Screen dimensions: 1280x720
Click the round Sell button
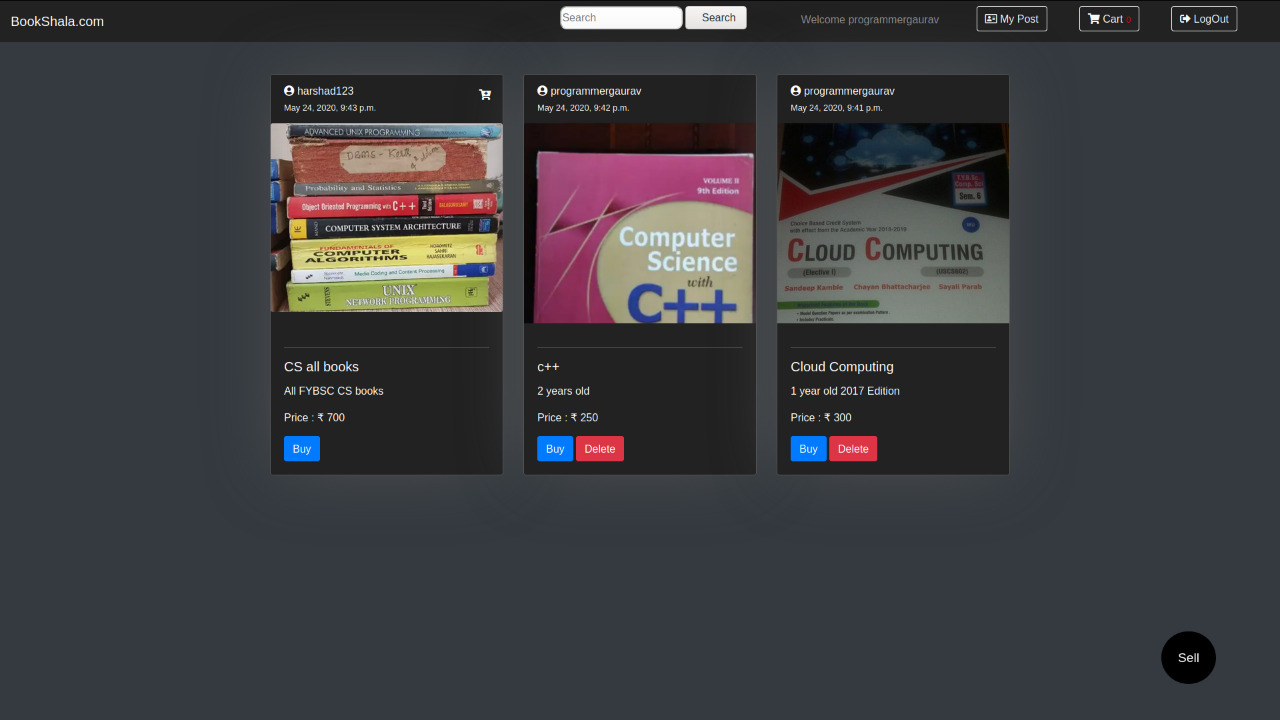click(1188, 658)
